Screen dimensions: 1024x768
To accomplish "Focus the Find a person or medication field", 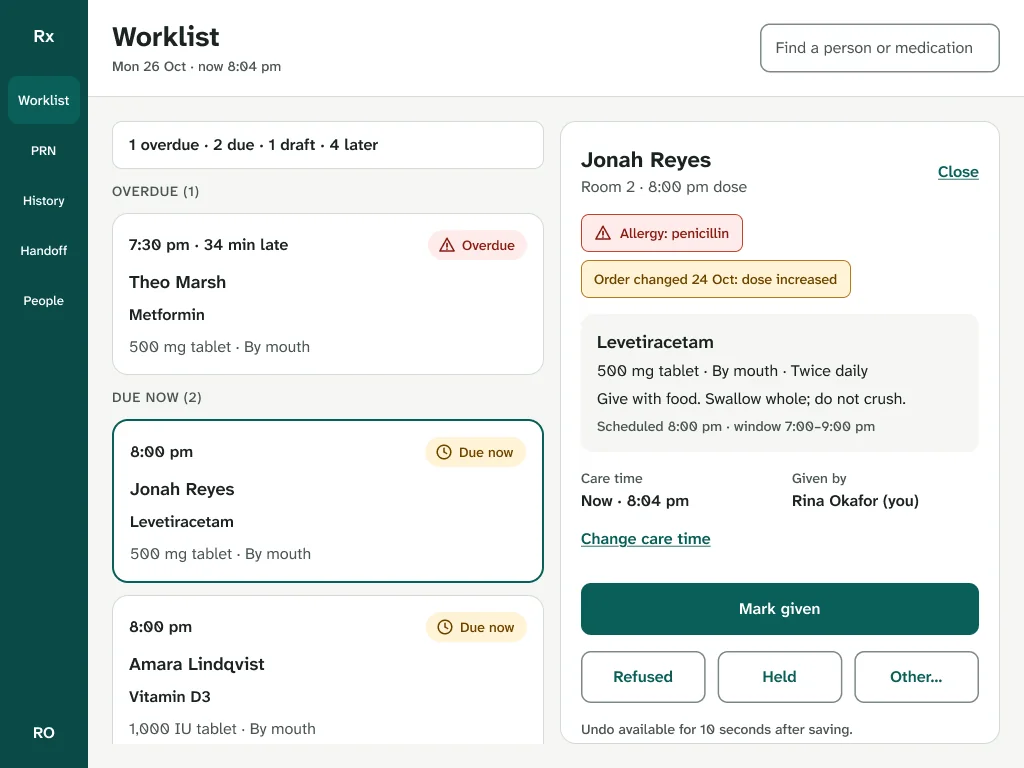I will (x=880, y=48).
